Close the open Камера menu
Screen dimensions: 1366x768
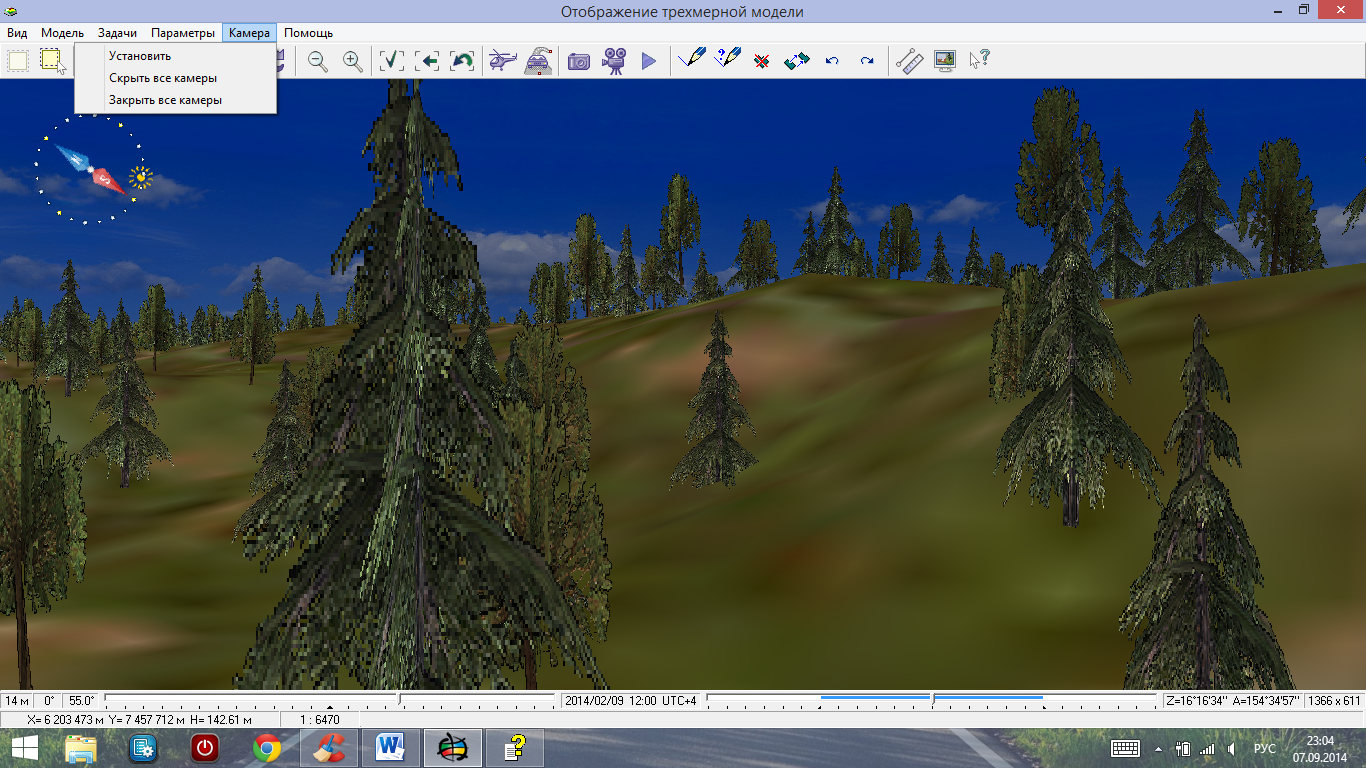click(x=249, y=33)
